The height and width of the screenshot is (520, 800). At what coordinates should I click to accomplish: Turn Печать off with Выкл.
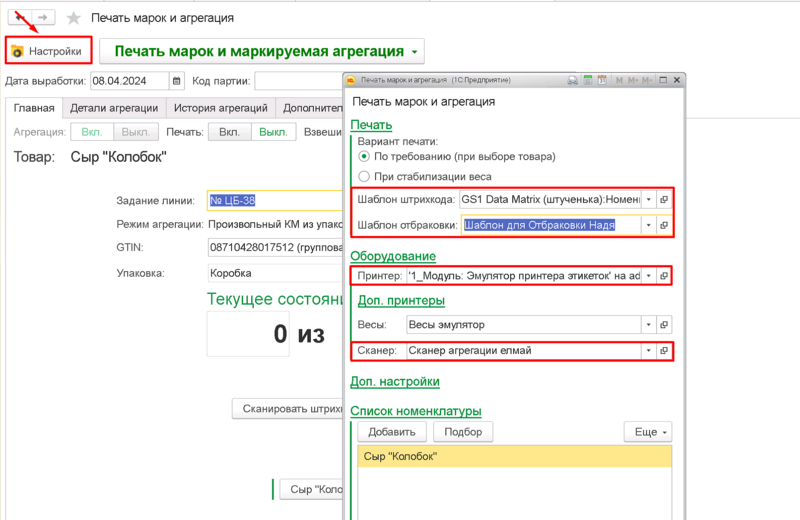[273, 132]
